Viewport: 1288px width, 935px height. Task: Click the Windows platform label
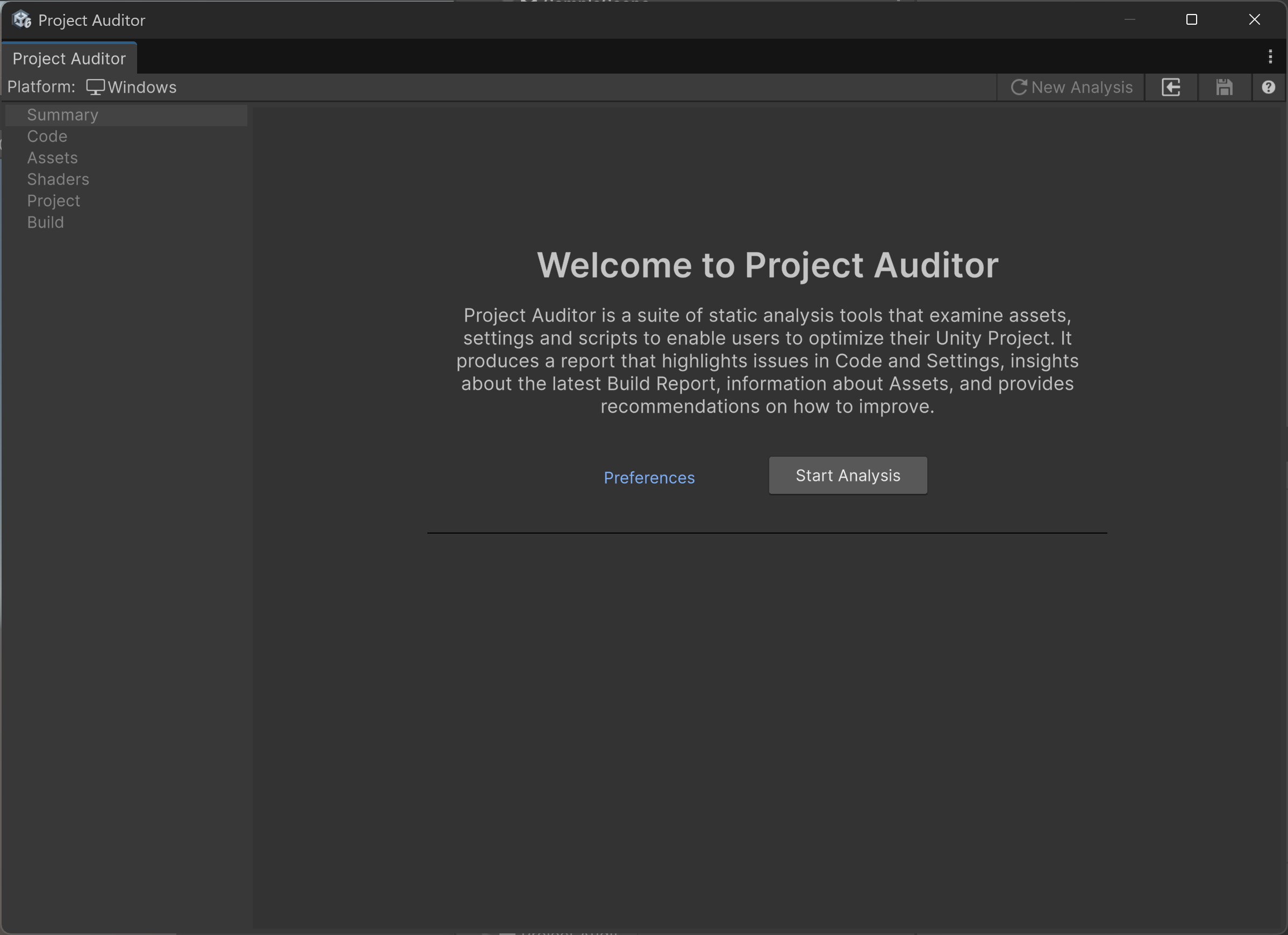point(142,88)
